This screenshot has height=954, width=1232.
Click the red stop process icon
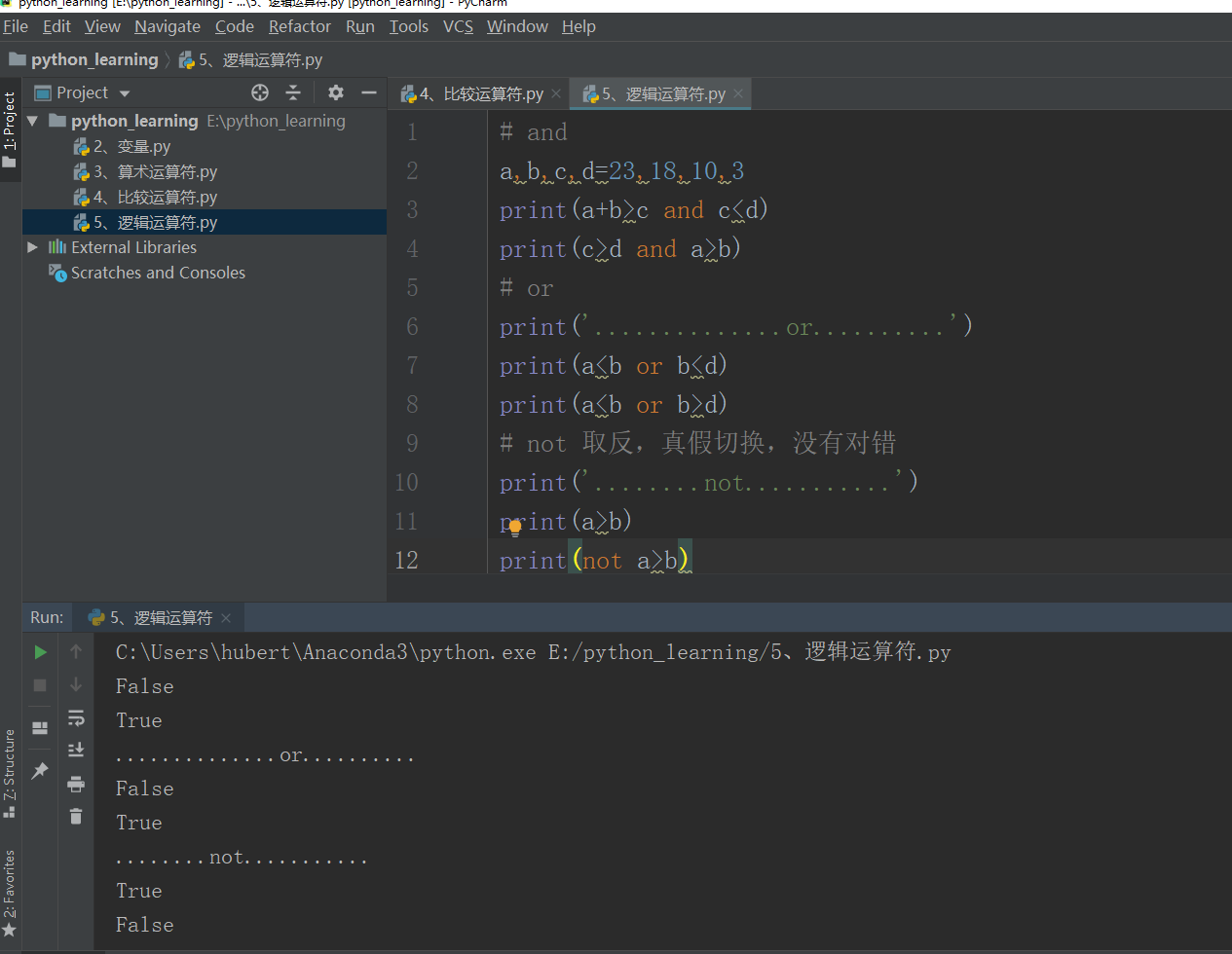(39, 685)
